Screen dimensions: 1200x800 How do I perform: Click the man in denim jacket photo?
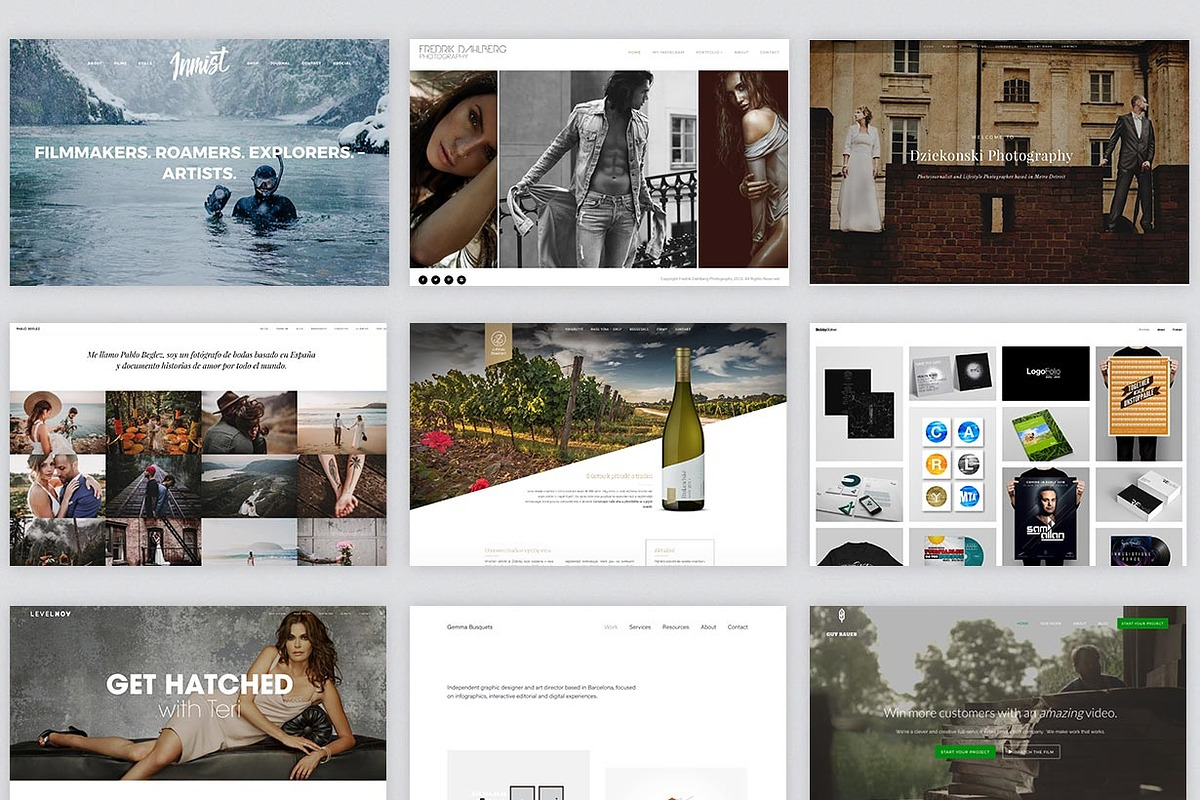pyautogui.click(x=598, y=169)
